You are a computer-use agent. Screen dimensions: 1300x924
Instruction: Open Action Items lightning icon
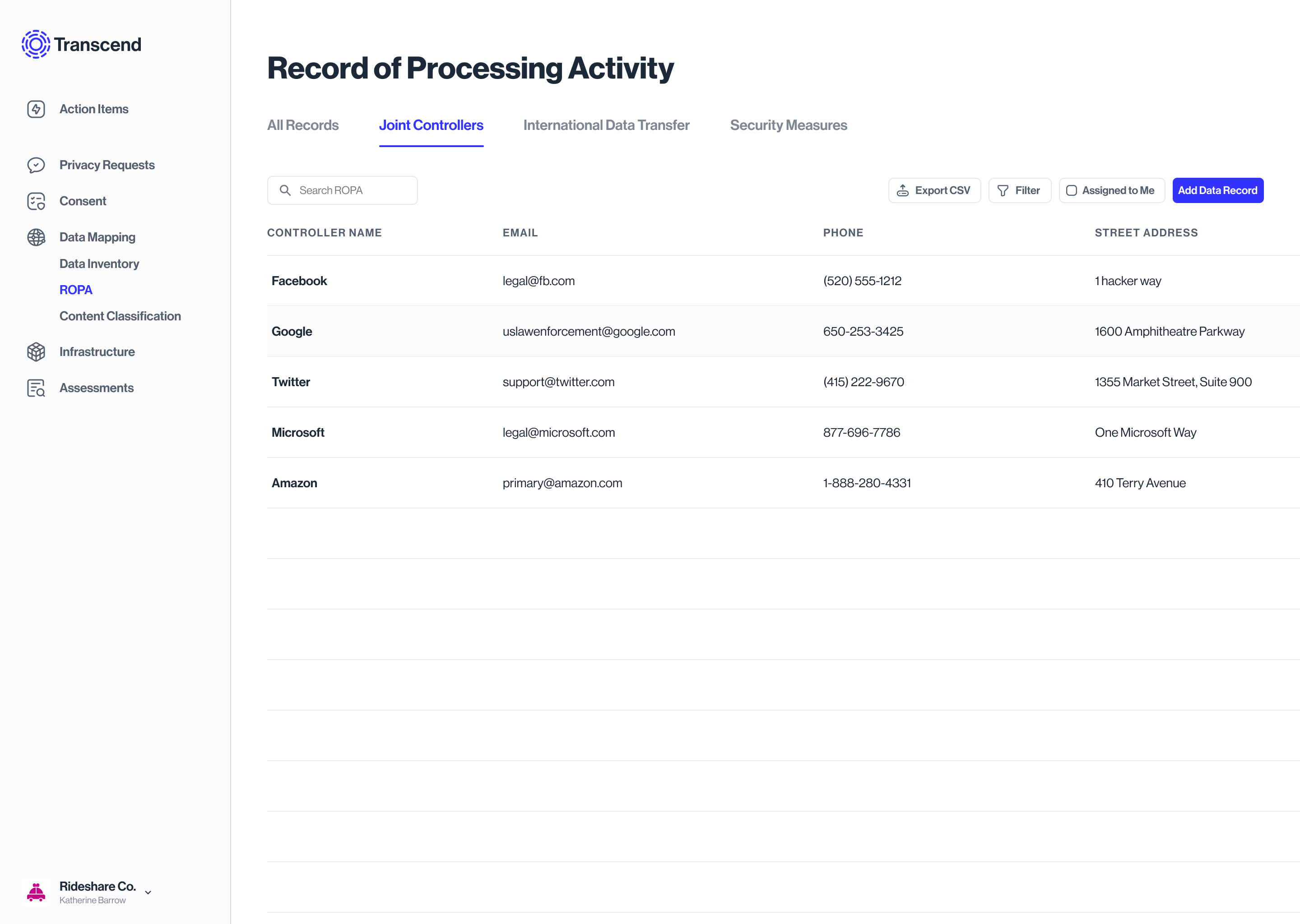36,109
